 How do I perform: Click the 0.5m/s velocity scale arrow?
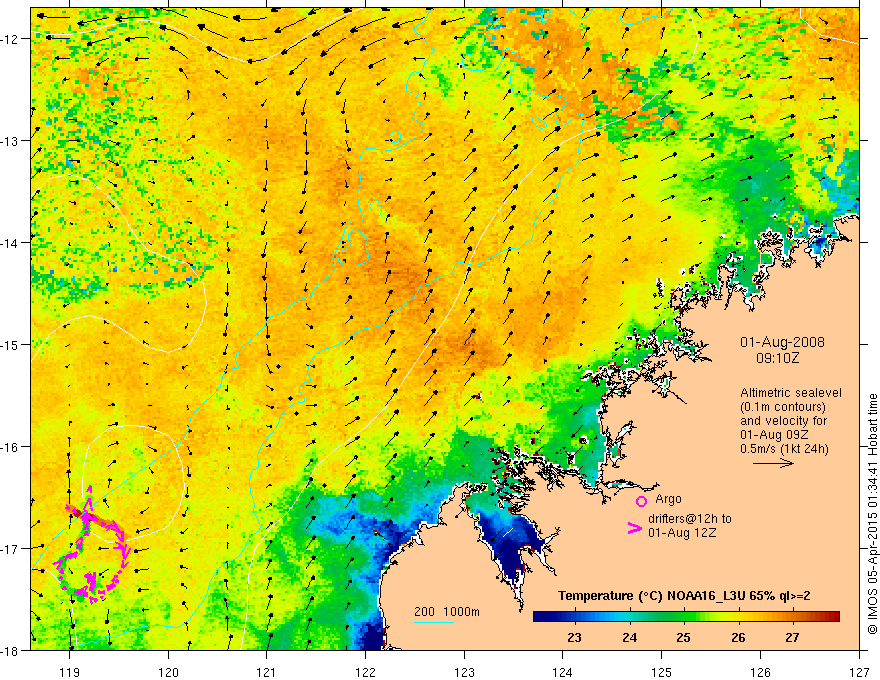pos(773,463)
